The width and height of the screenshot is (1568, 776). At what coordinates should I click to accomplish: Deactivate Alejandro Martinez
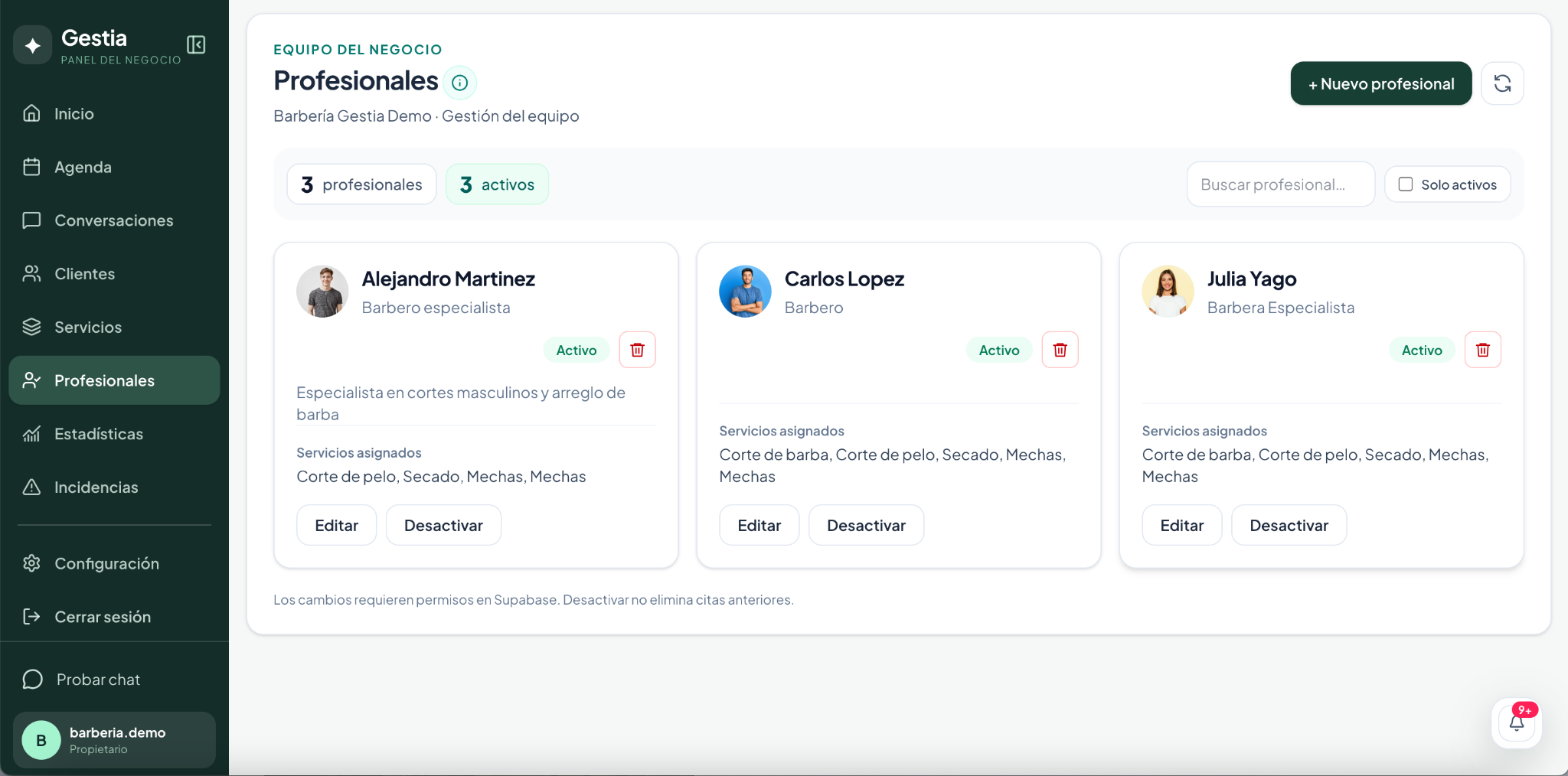[443, 525]
